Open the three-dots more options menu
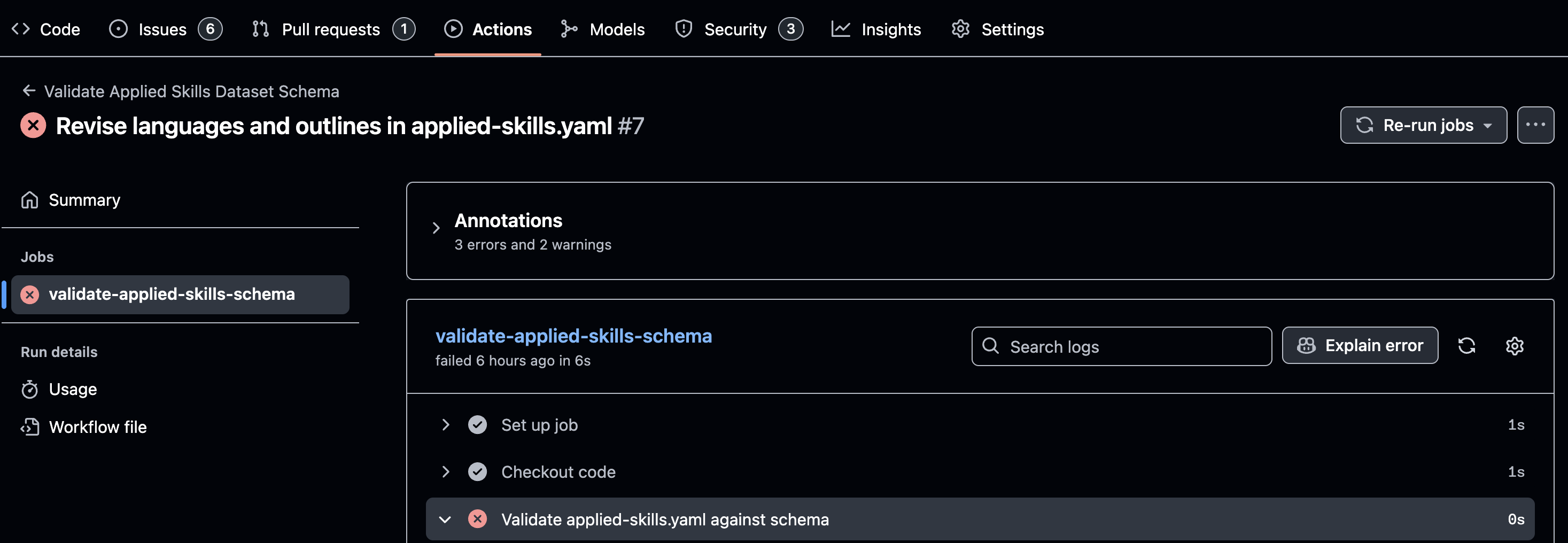1568x543 pixels. click(x=1534, y=125)
